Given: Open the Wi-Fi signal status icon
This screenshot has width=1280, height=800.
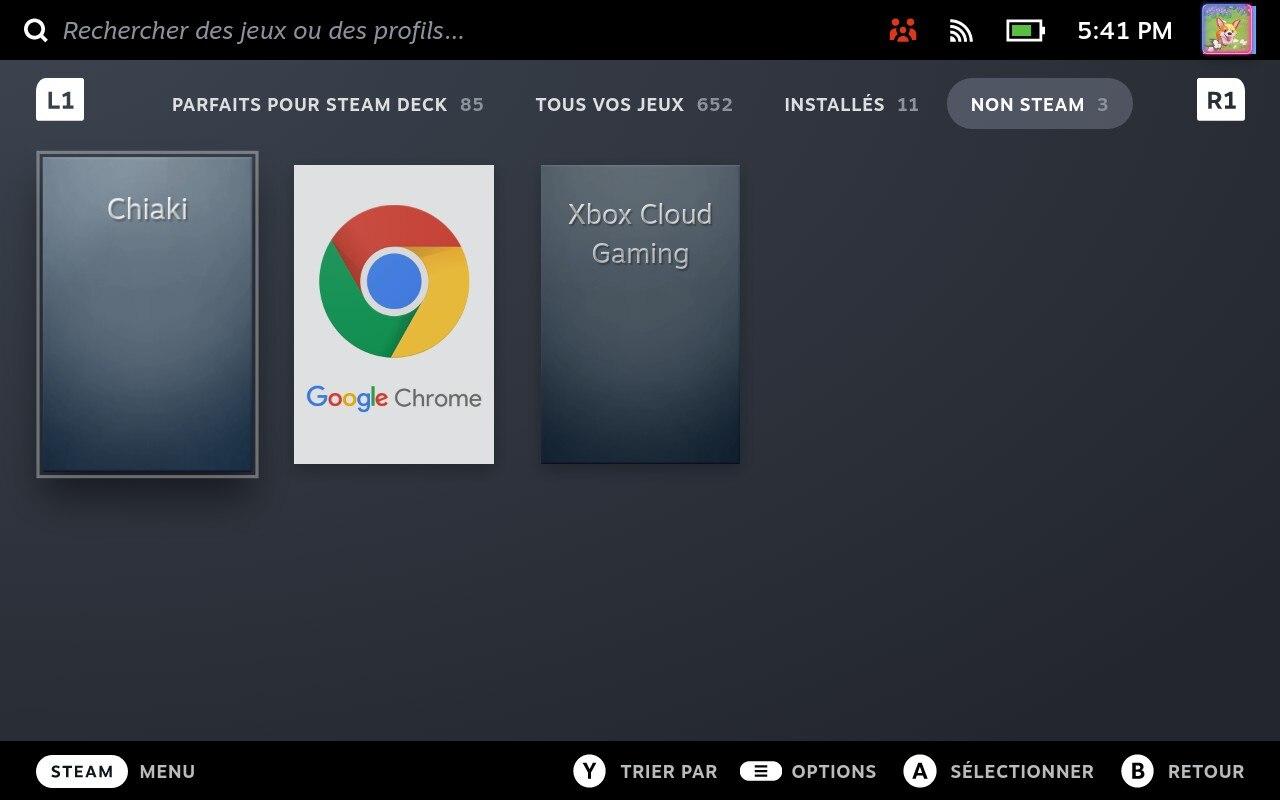Looking at the screenshot, I should point(961,31).
